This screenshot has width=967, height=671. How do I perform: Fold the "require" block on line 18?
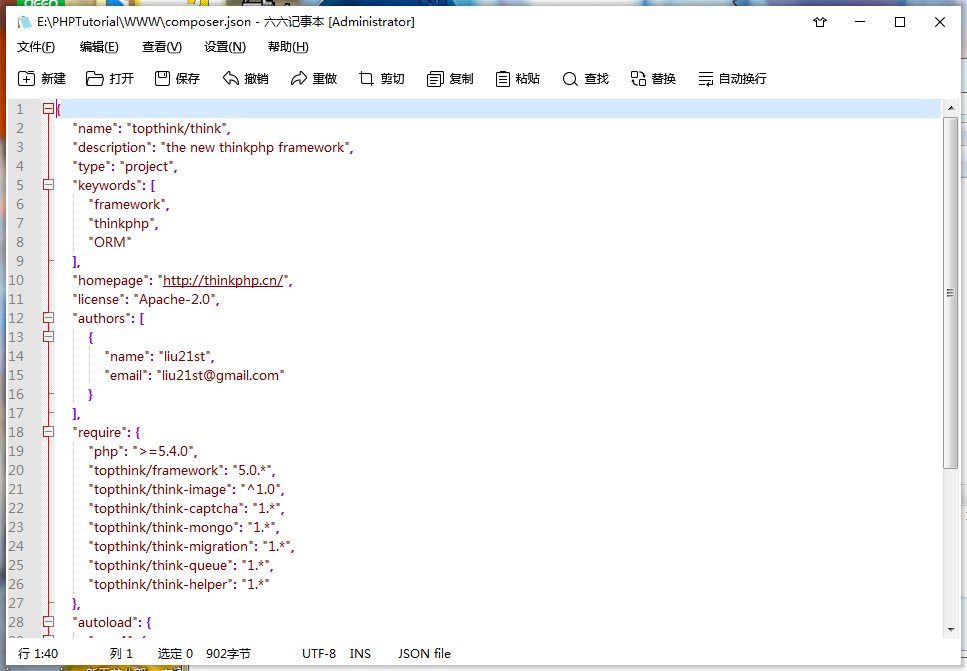(x=48, y=432)
